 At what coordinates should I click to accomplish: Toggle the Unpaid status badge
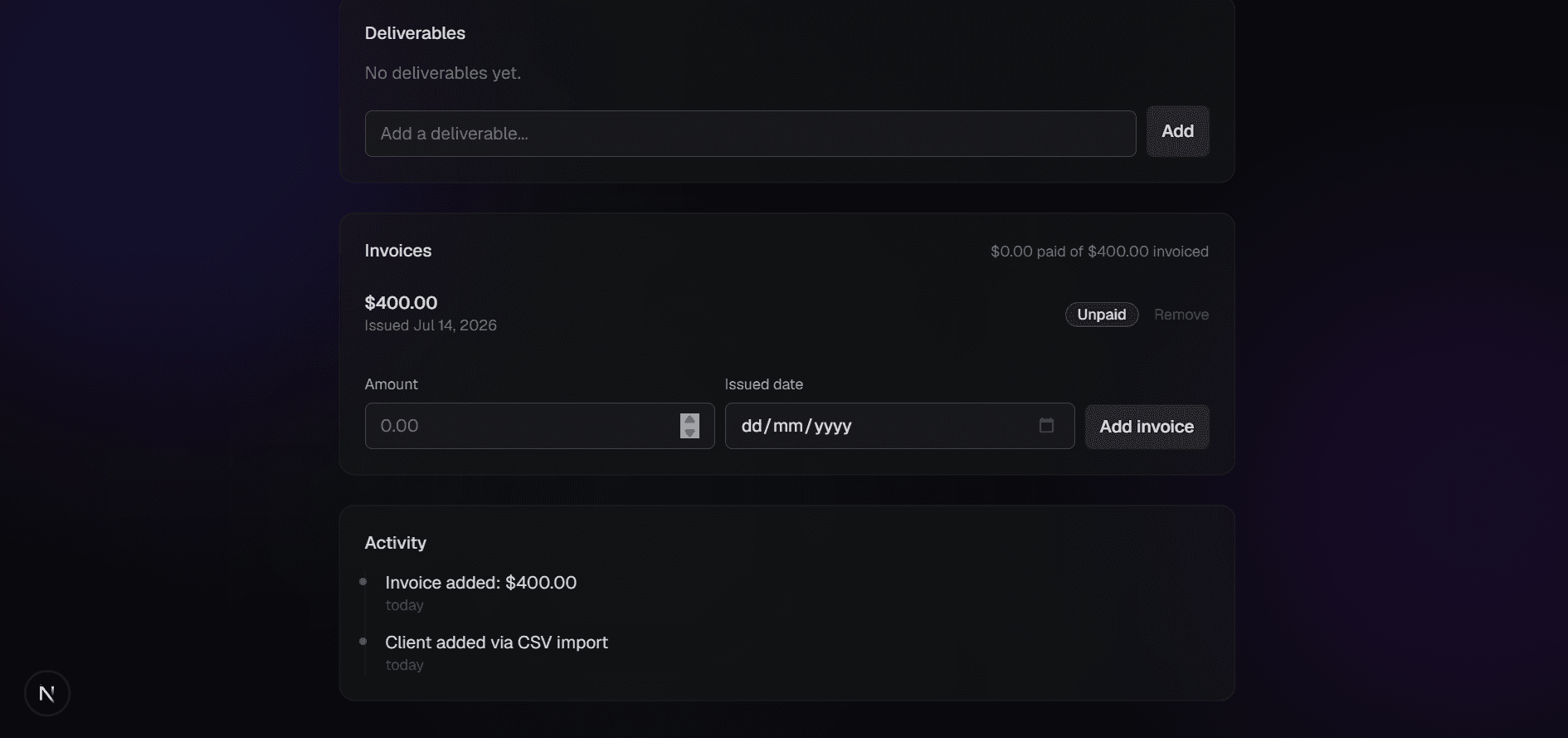tap(1101, 315)
